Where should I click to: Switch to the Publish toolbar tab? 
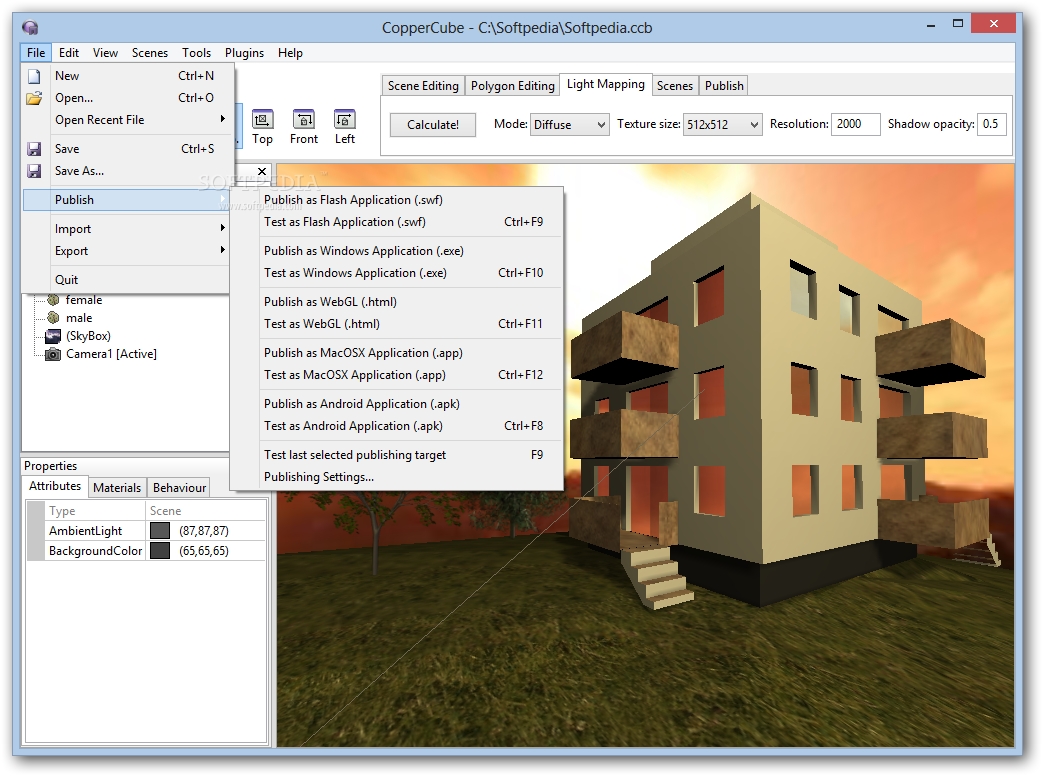click(724, 86)
